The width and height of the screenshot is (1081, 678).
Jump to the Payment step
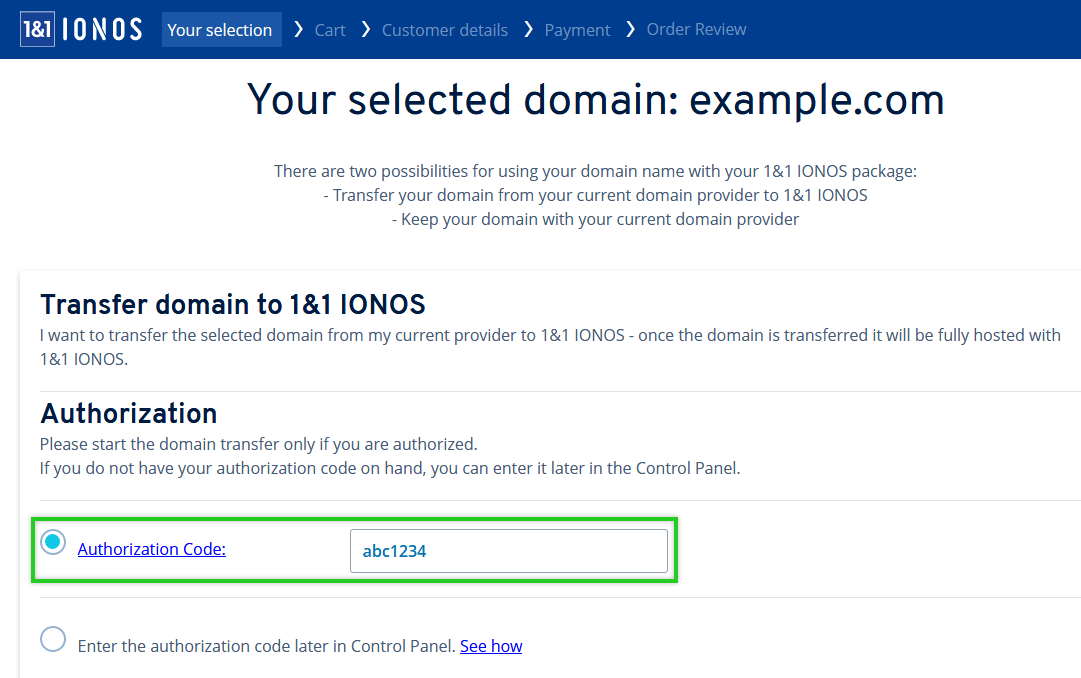tap(577, 30)
